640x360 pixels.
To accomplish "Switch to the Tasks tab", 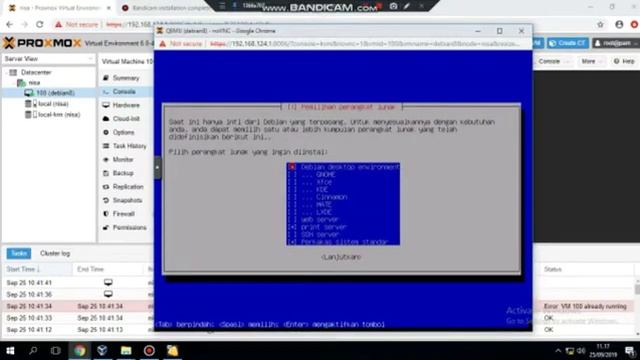I will tap(19, 253).
